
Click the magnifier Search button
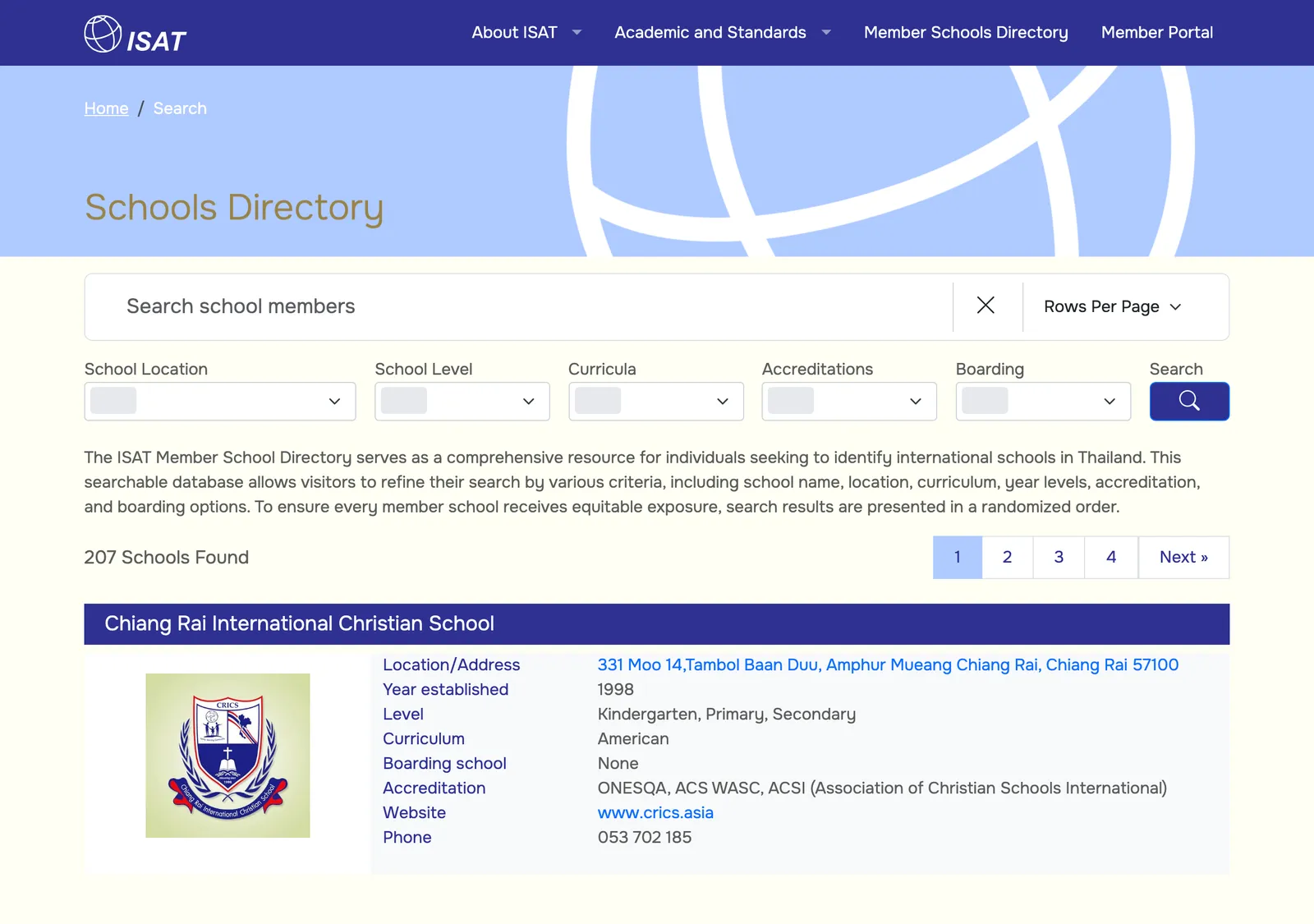click(x=1189, y=401)
